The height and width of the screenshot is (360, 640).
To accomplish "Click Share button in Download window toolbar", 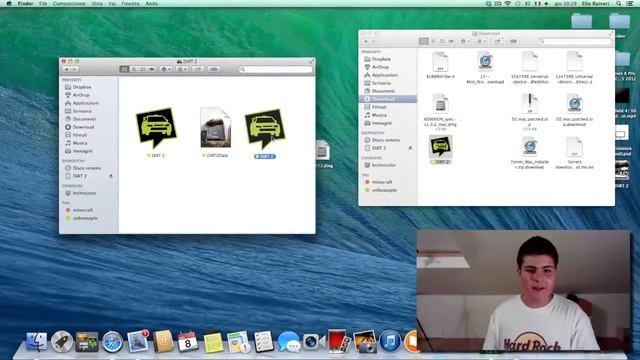I will (x=498, y=41).
